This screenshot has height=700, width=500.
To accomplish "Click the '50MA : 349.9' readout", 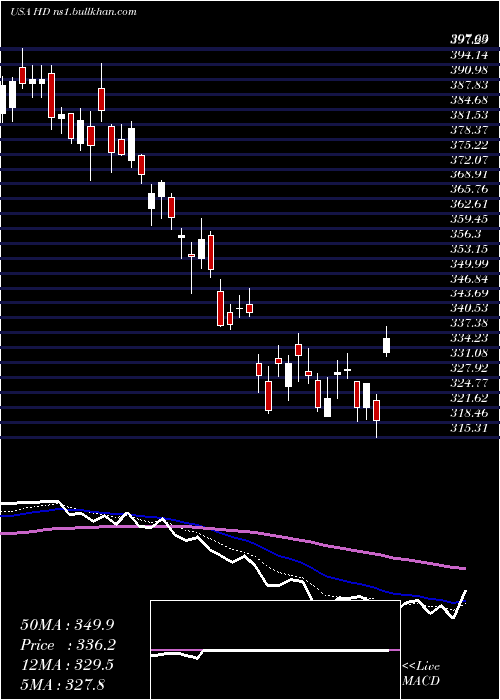I will pos(67,625).
